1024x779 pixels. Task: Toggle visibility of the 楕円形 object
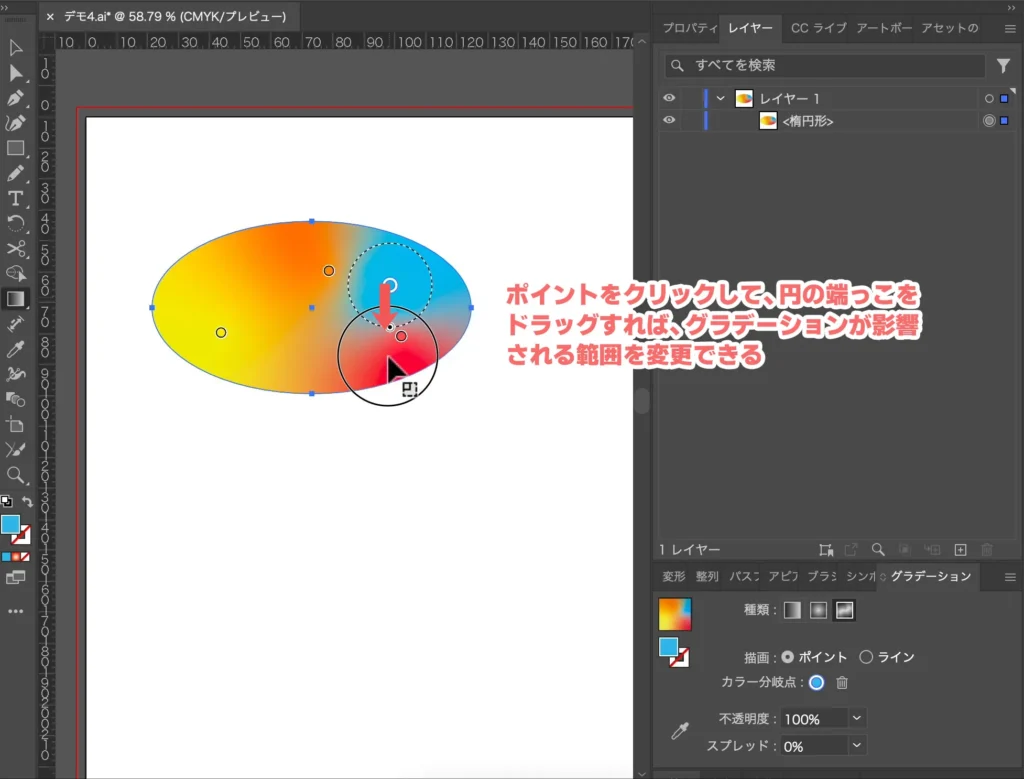(670, 120)
